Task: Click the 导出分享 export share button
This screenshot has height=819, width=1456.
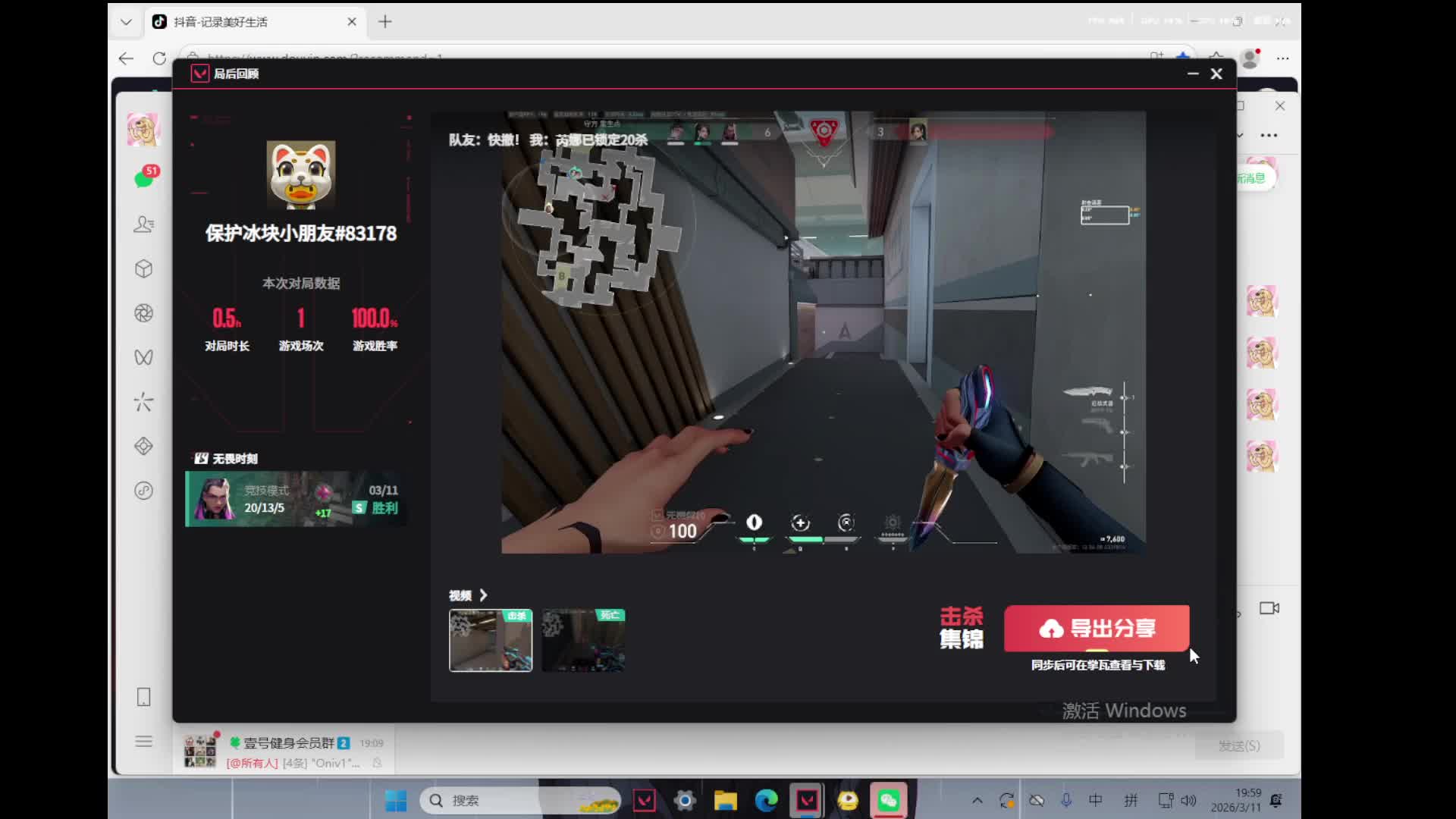Action: [x=1097, y=628]
